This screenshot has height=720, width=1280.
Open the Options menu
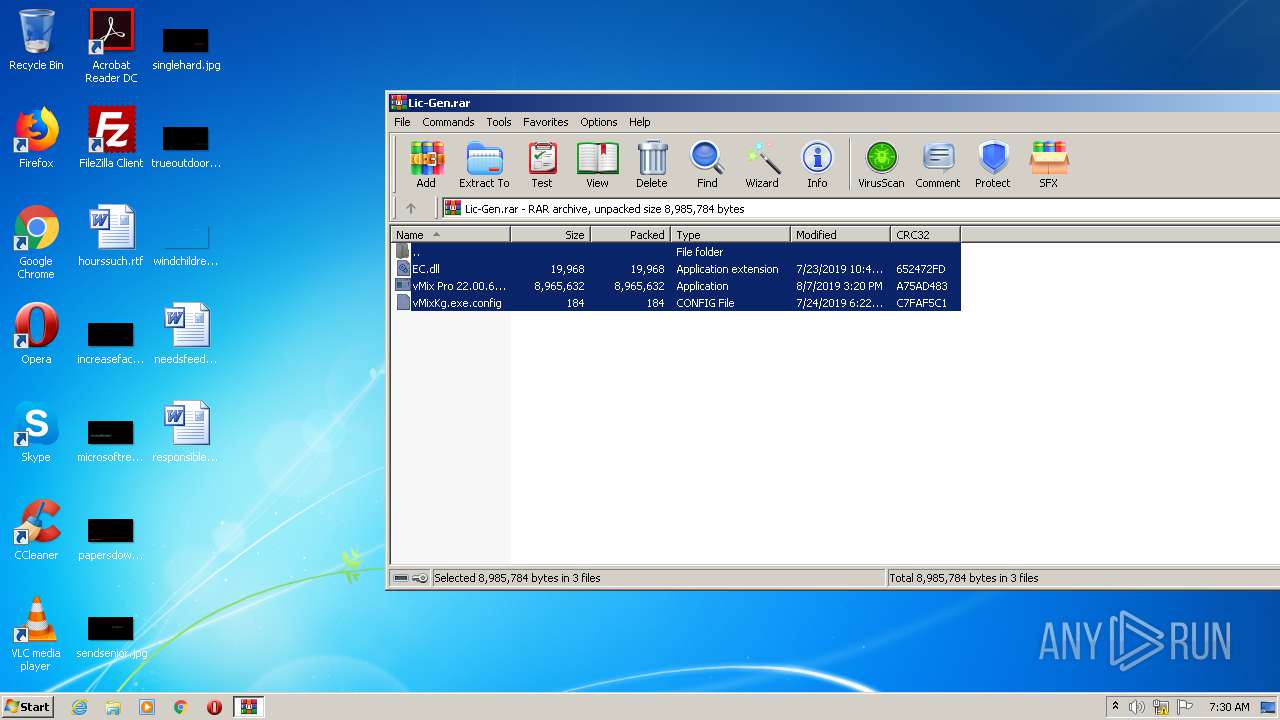(x=599, y=122)
